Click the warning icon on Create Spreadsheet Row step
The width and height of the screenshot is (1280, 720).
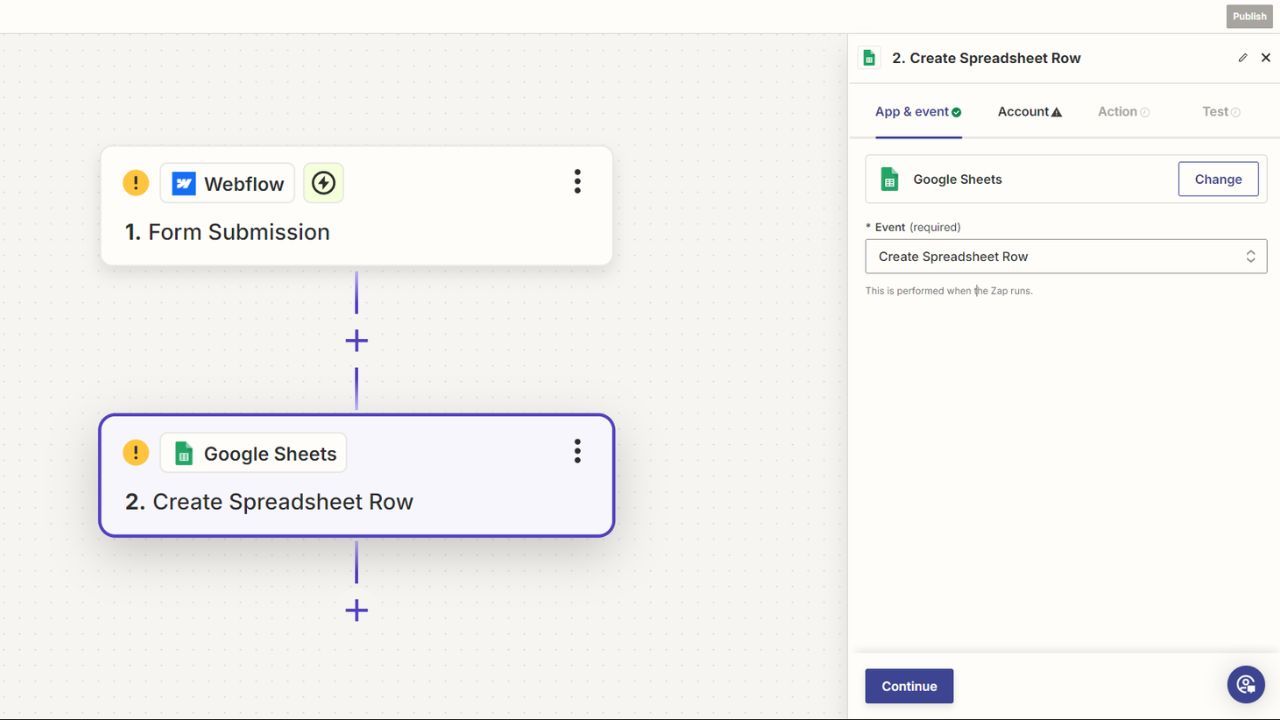[136, 452]
